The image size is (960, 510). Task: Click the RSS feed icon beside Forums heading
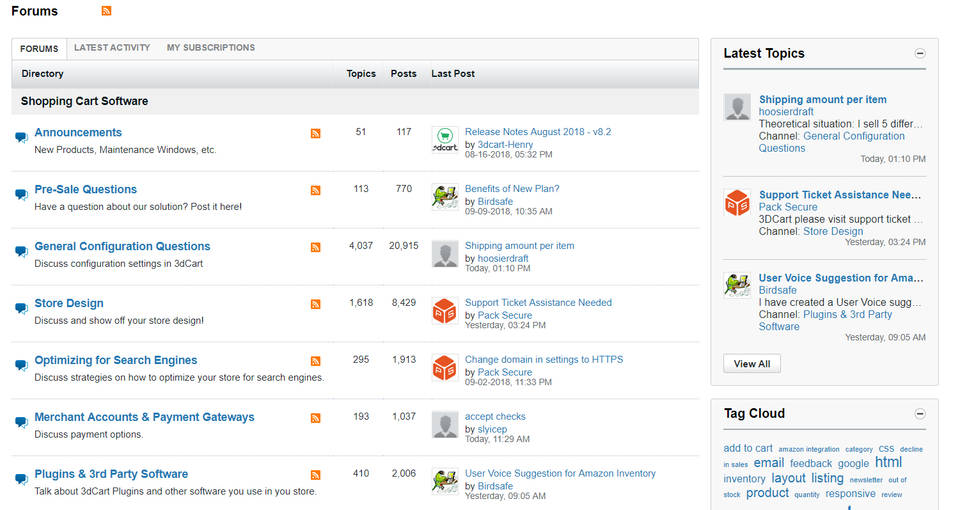(107, 11)
